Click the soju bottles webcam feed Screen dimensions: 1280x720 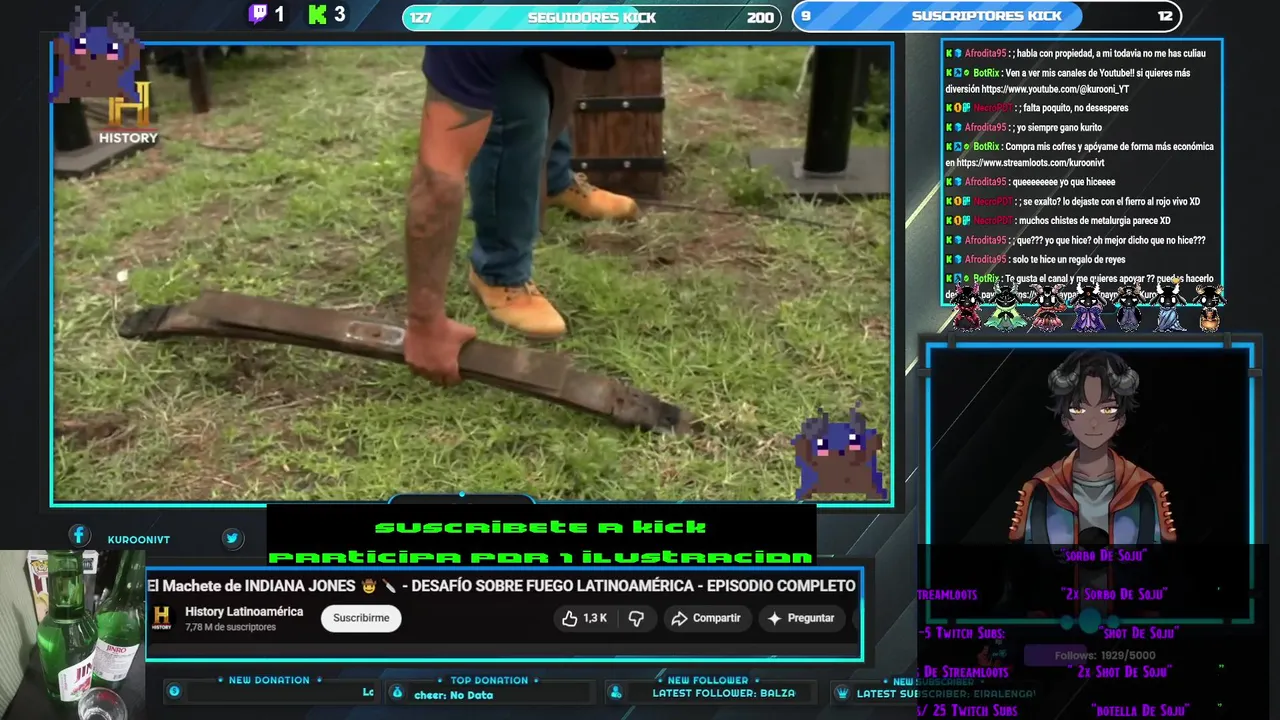point(72,634)
